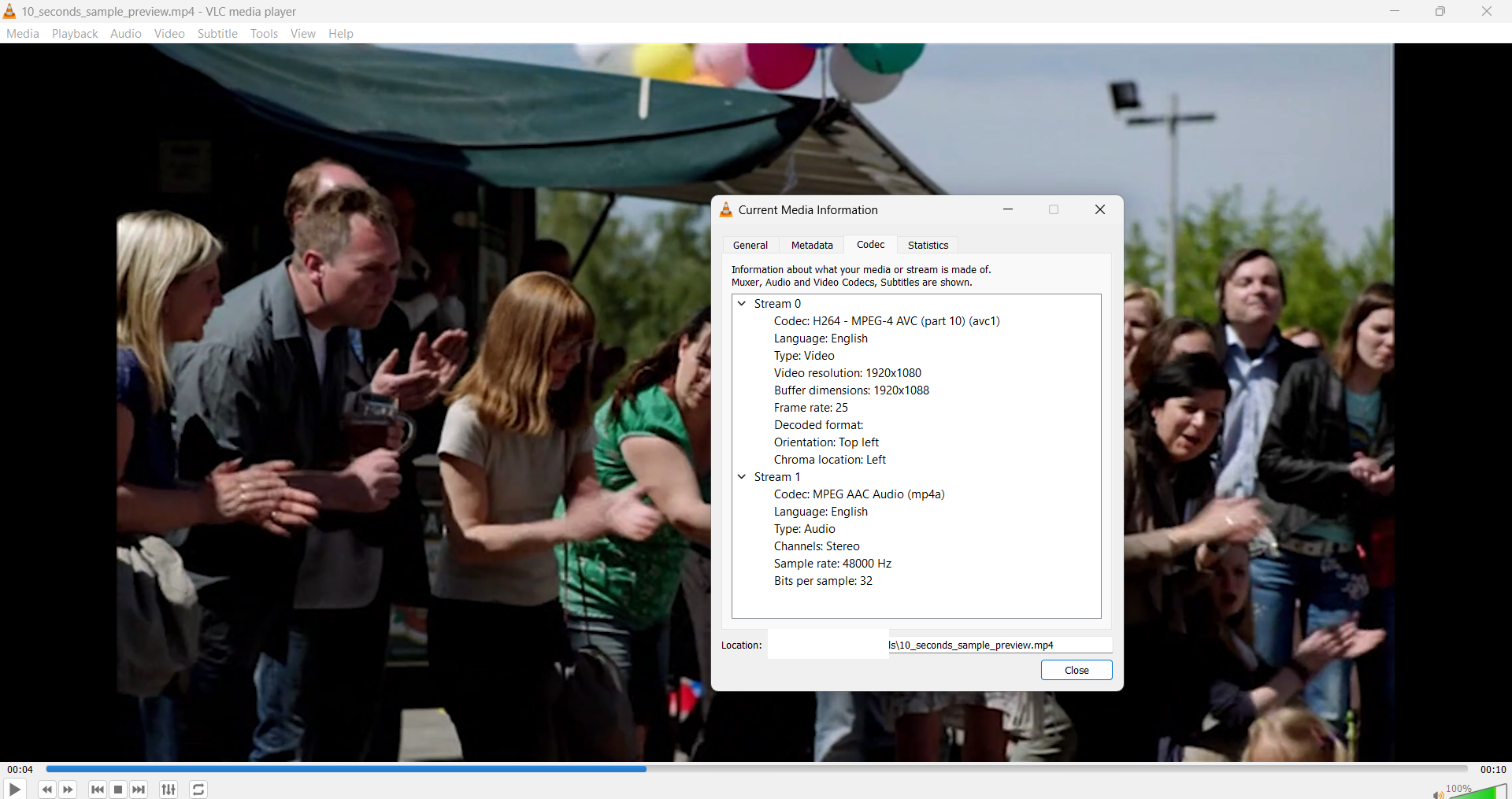1512x799 pixels.
Task: Click the Location path input field
Action: pyautogui.click(x=940, y=645)
